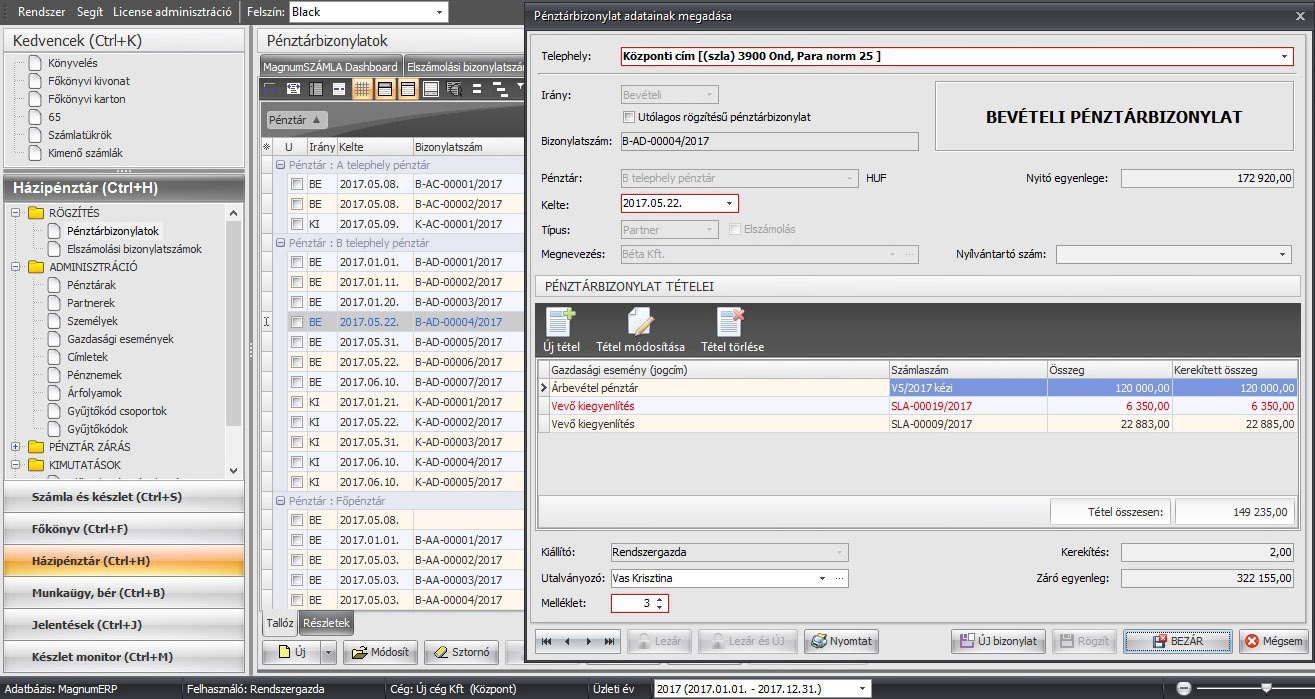Jump to the last record navigation arrow

point(610,641)
